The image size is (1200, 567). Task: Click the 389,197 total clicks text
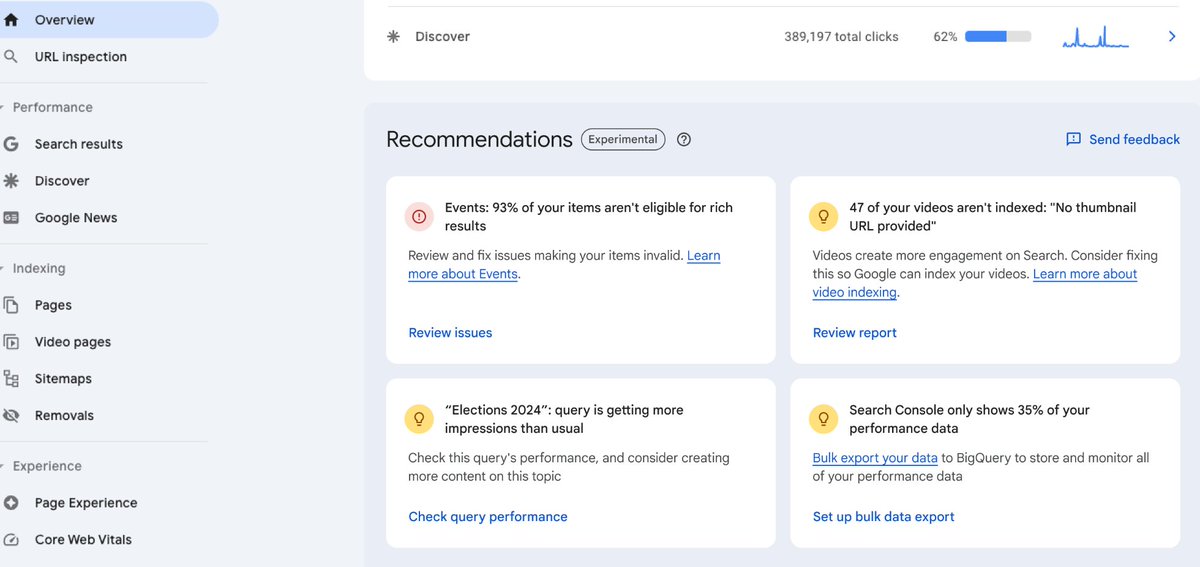[x=841, y=37]
